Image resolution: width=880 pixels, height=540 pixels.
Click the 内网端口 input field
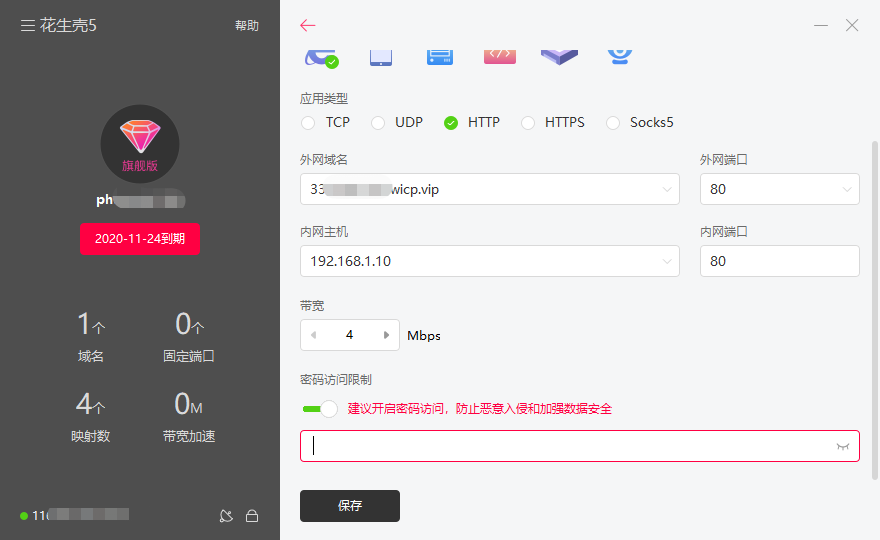click(780, 261)
